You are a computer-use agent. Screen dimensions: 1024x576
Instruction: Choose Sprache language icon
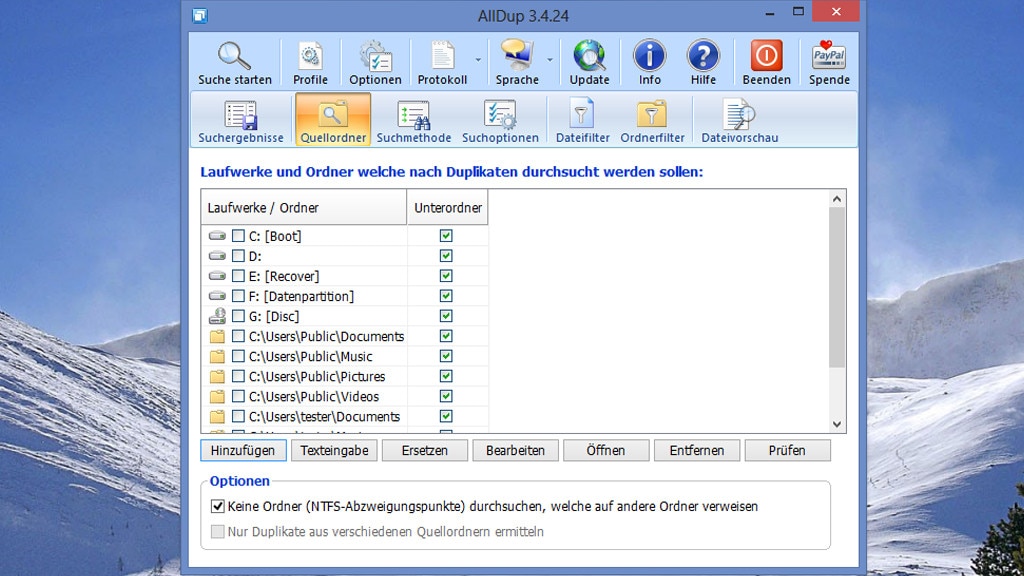(517, 56)
